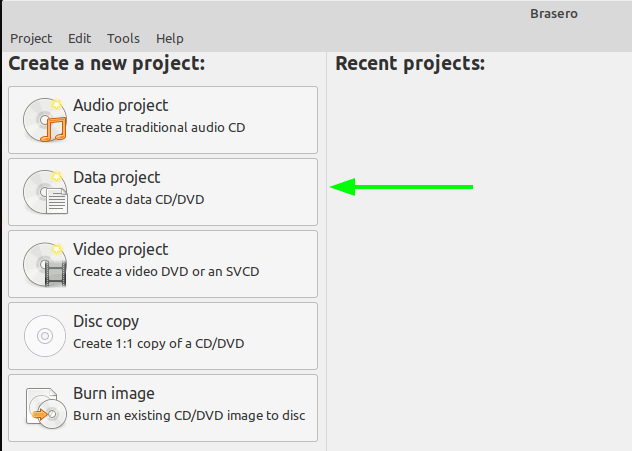Pick the "Burn image" title label

[114, 393]
